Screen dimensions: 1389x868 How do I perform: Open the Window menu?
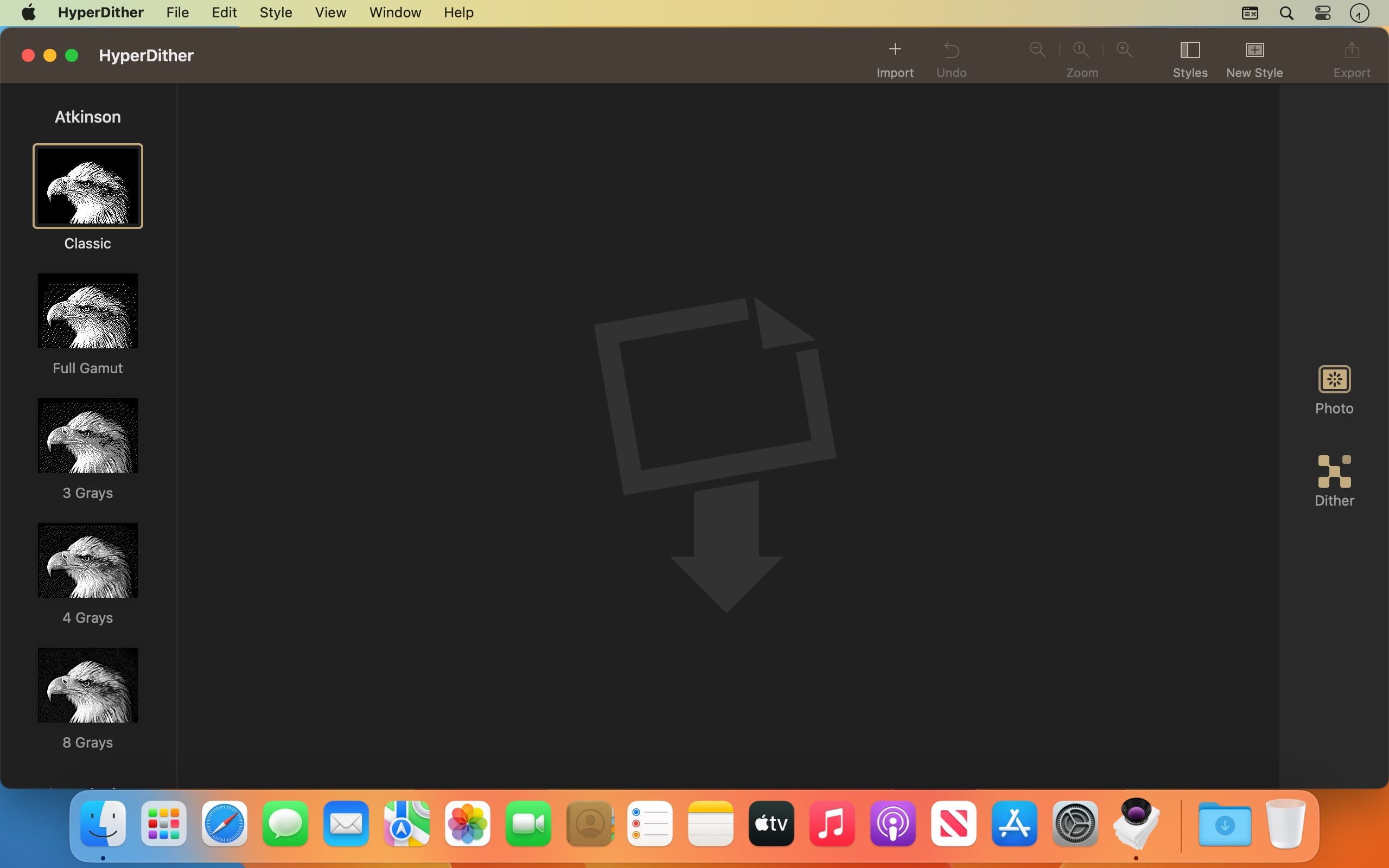click(395, 12)
